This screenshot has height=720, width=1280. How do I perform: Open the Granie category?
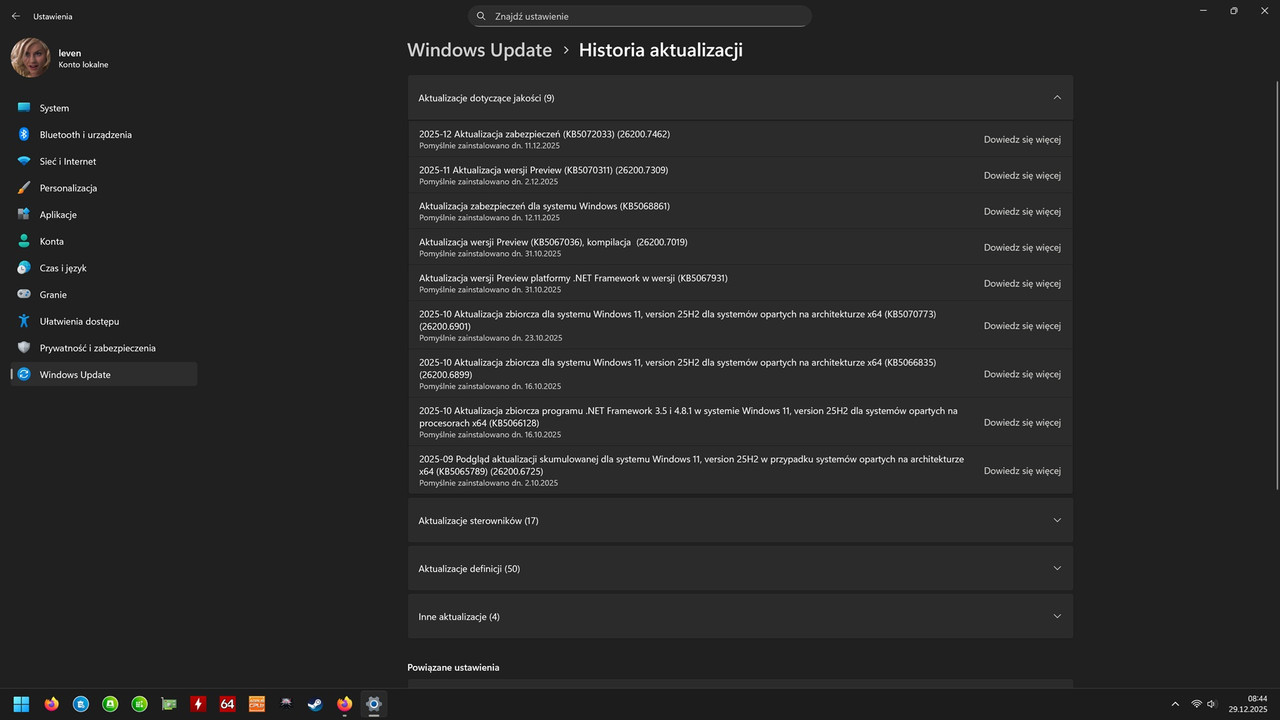pyautogui.click(x=104, y=294)
